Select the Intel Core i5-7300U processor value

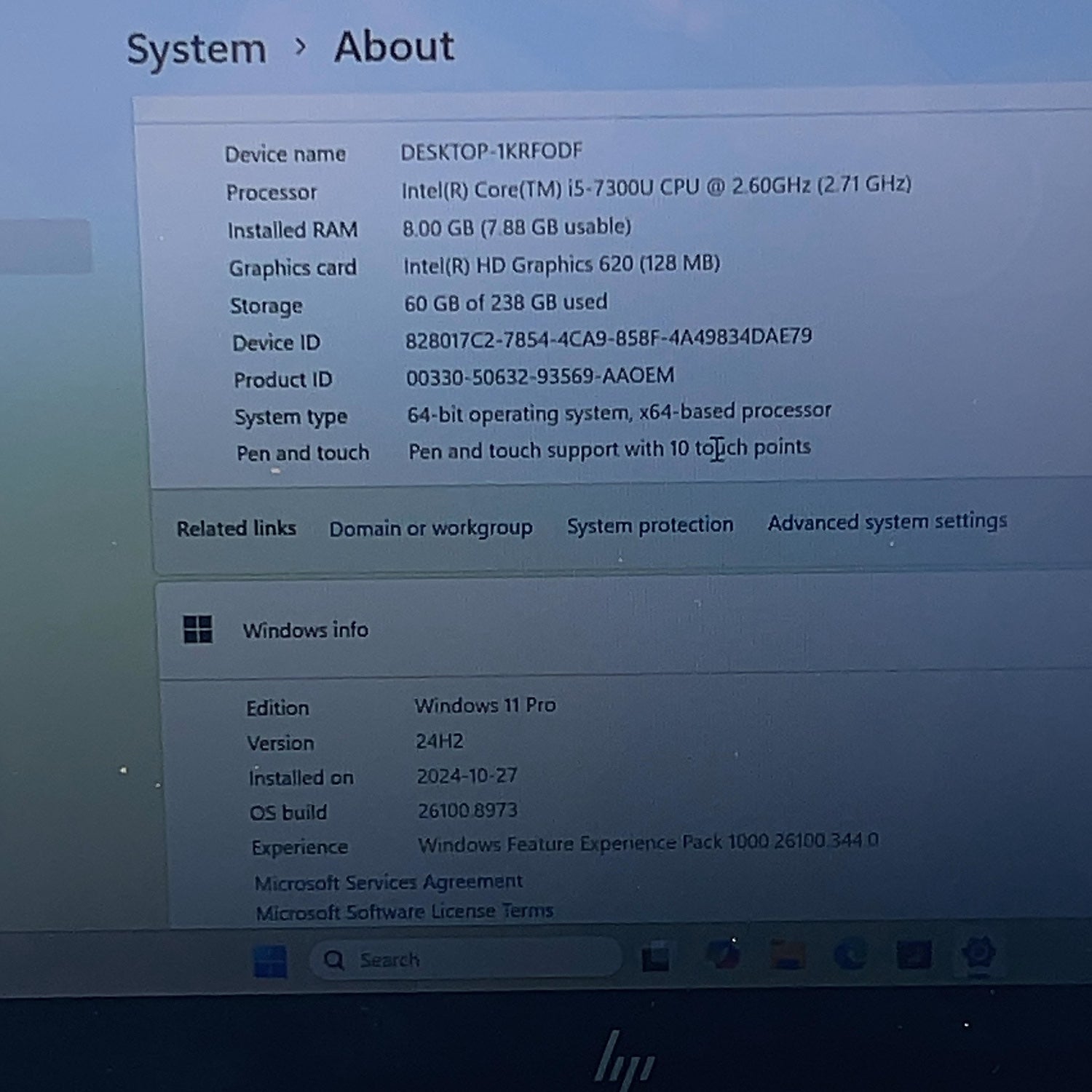(657, 188)
